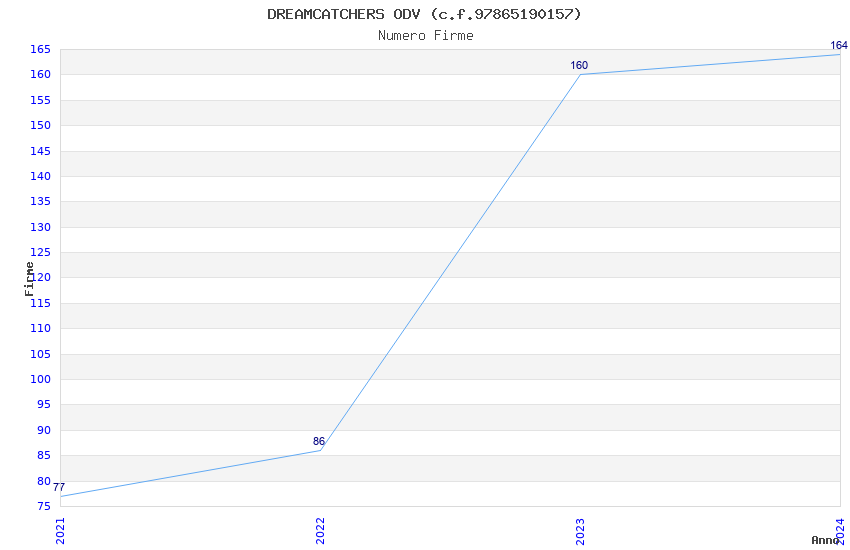Click the 145 y-axis tick label
Image resolution: width=850 pixels, height=550 pixels.
pos(41,151)
